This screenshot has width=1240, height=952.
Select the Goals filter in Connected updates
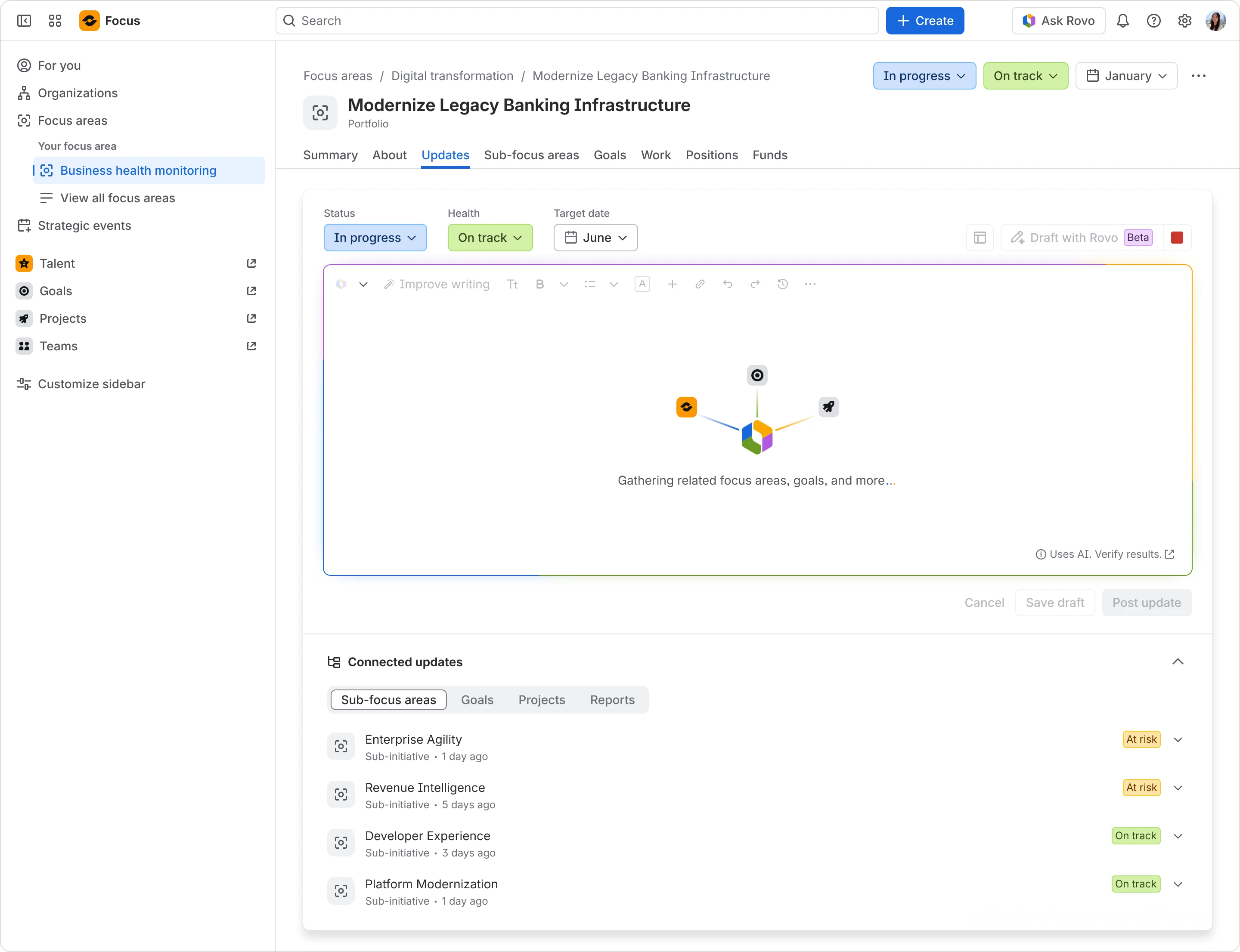pos(477,700)
